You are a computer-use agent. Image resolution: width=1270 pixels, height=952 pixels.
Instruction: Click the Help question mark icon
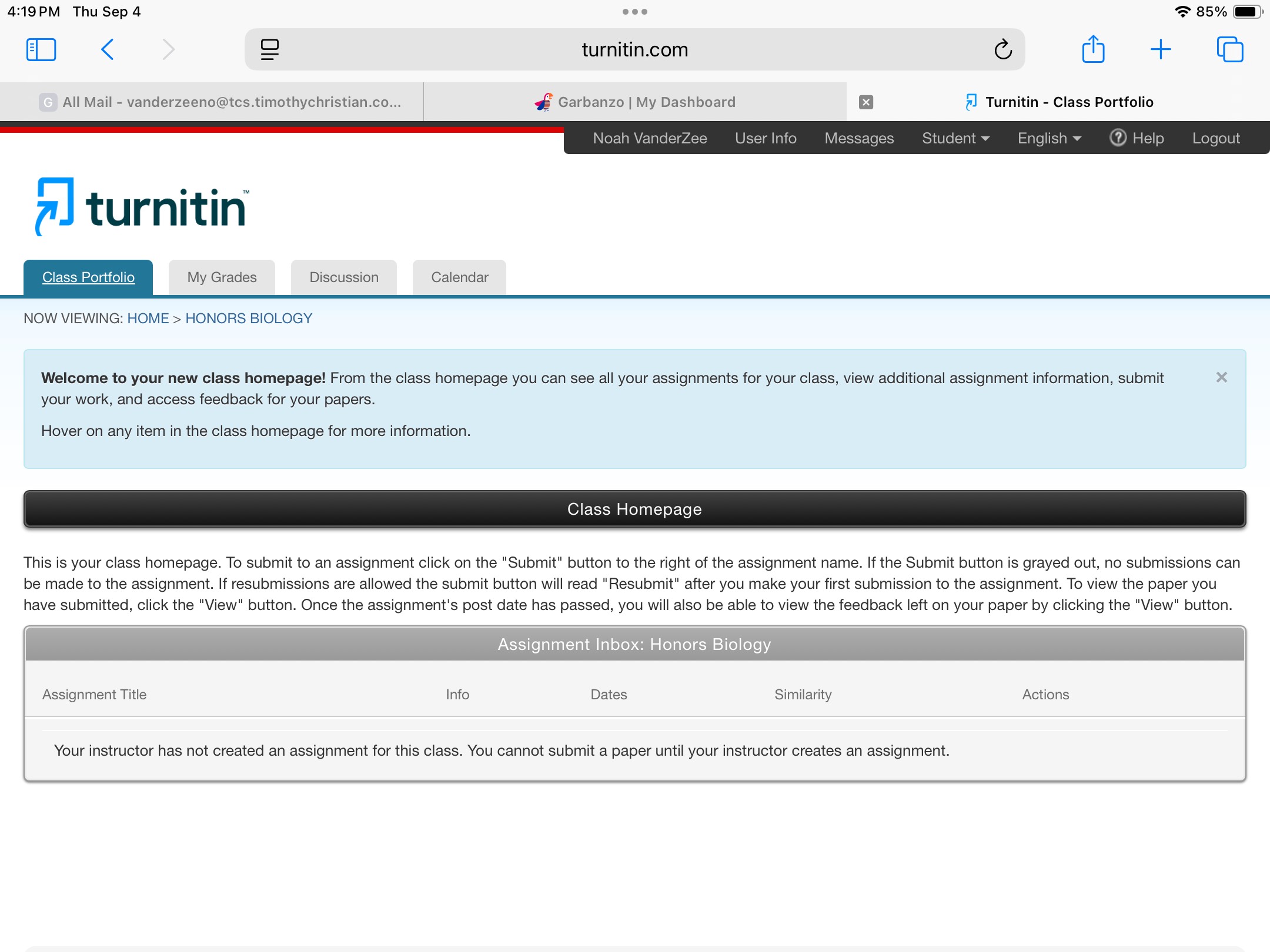pyautogui.click(x=1118, y=138)
